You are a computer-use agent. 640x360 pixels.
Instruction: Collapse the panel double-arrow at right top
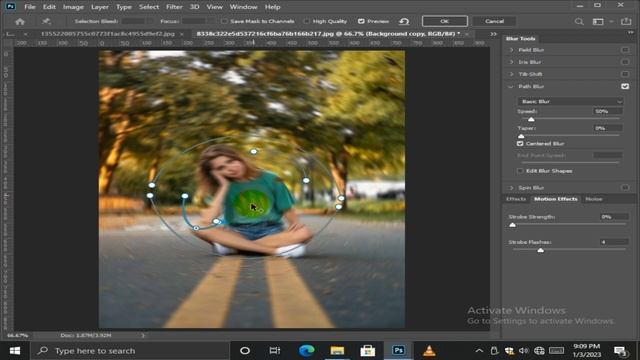[631, 32]
